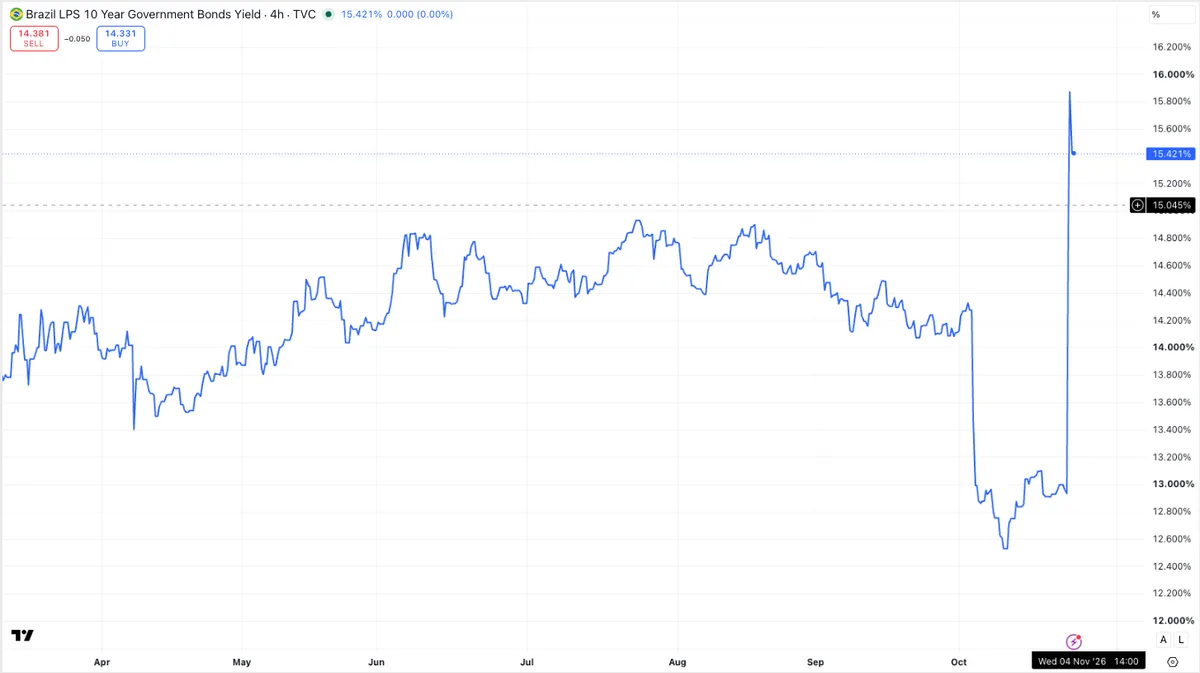This screenshot has width=1200, height=673.
Task: Click the May label on the time axis
Action: pos(241,662)
